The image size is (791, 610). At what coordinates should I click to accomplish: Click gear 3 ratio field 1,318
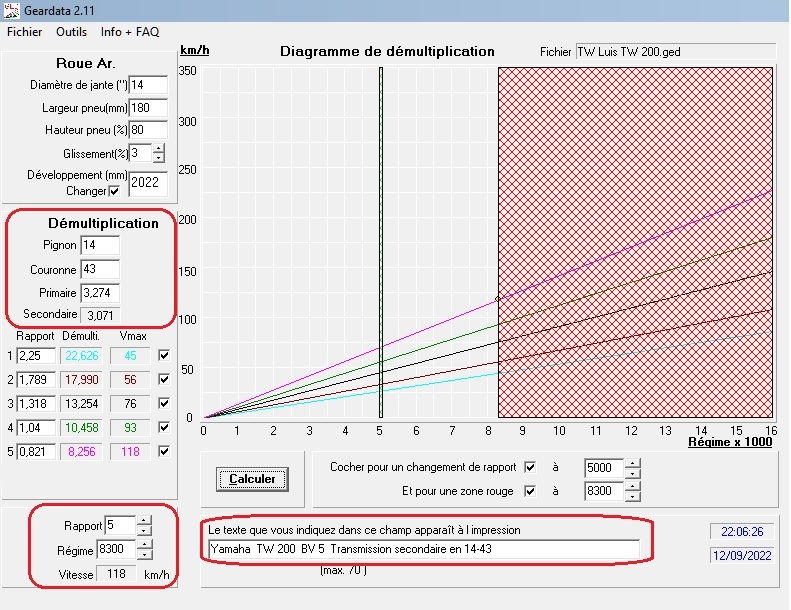click(36, 404)
